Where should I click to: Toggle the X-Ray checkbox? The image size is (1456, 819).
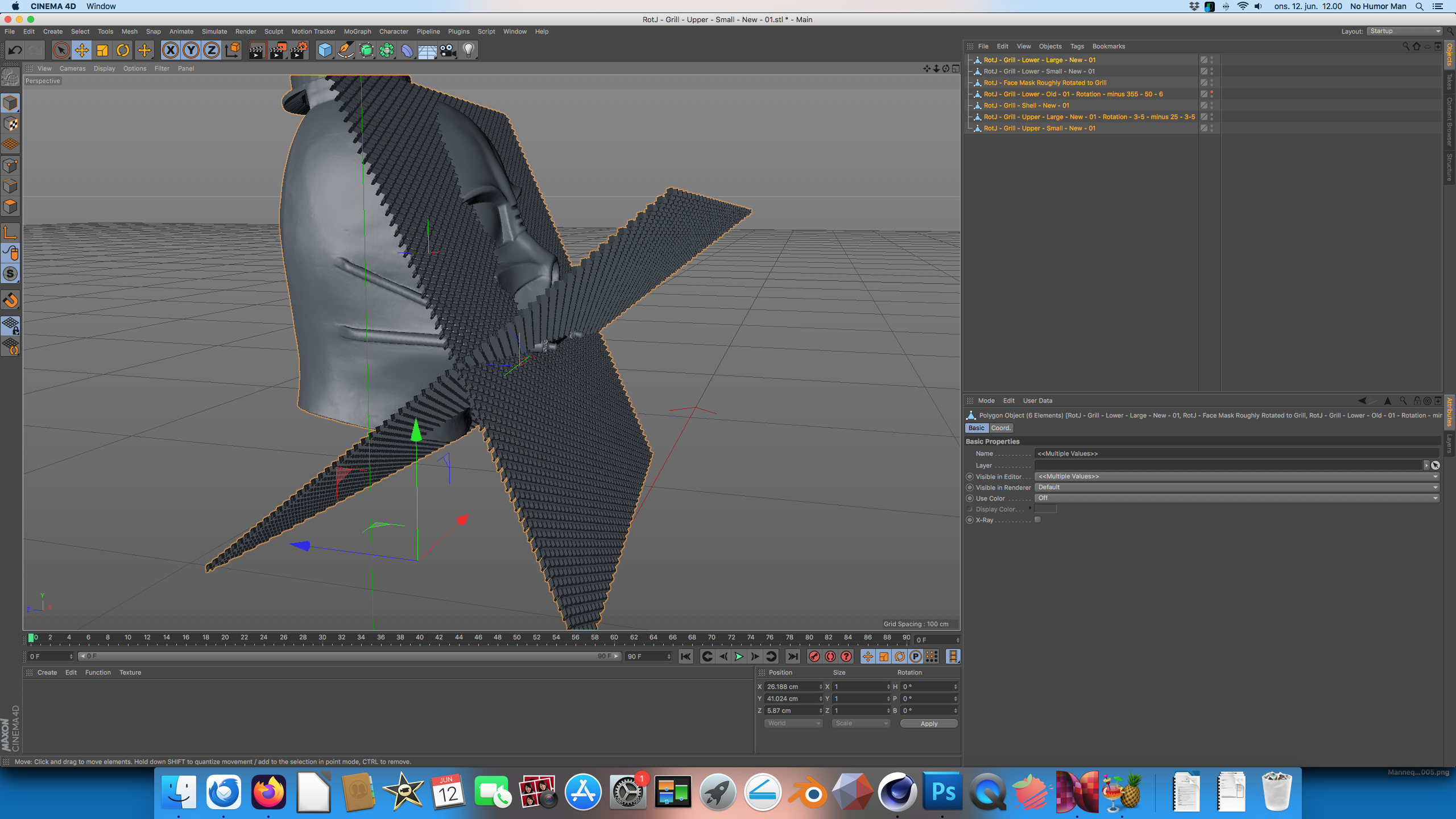tap(1037, 520)
